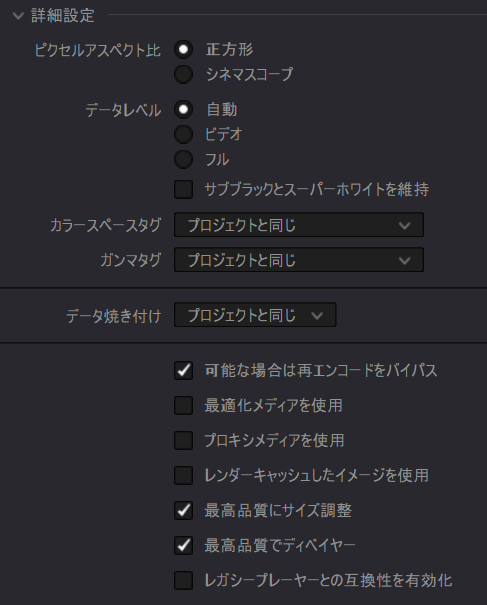Set data level to ビデオ
The height and width of the screenshot is (605, 487).
(x=183, y=134)
